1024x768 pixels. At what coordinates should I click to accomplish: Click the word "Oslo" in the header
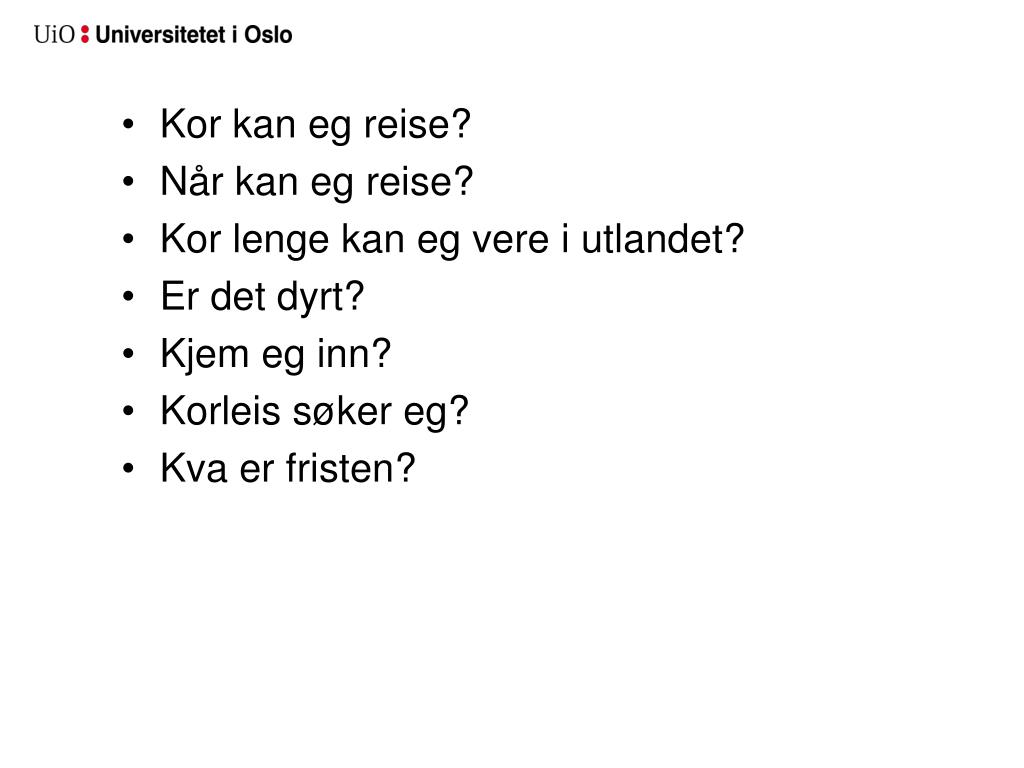pos(269,35)
